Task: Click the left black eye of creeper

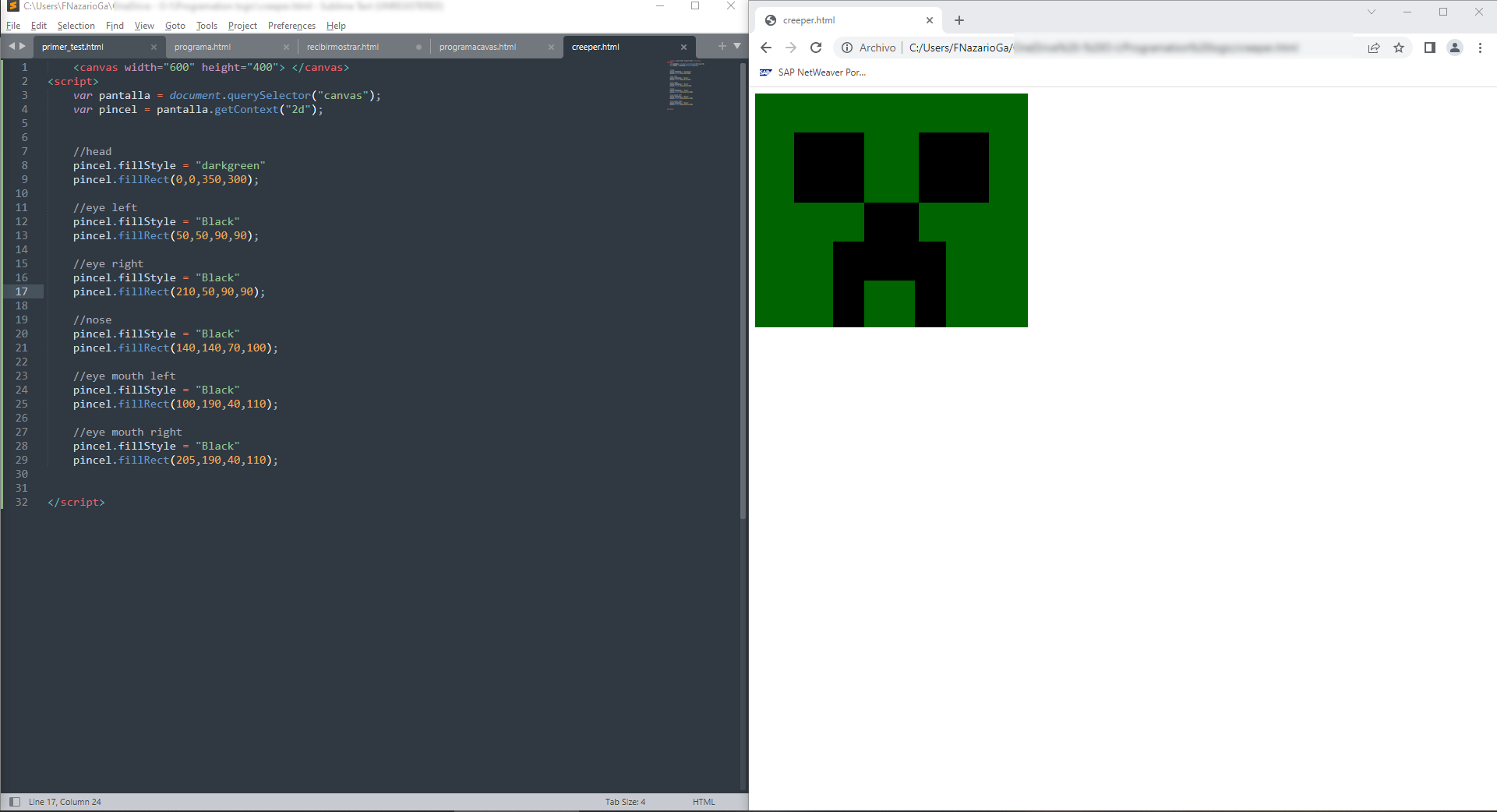Action: [x=829, y=168]
